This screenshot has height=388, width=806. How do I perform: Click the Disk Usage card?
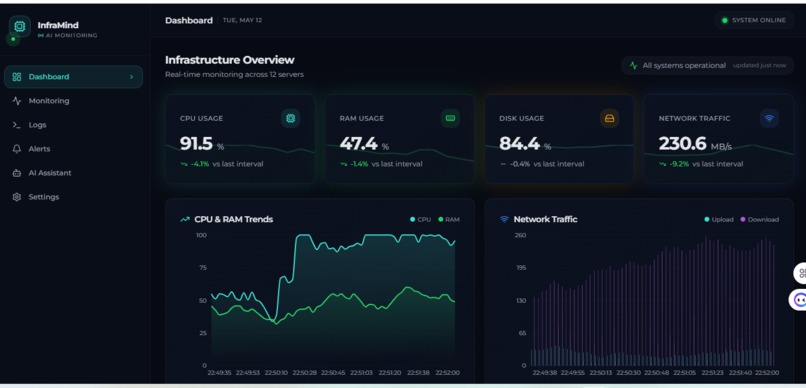[559, 139]
